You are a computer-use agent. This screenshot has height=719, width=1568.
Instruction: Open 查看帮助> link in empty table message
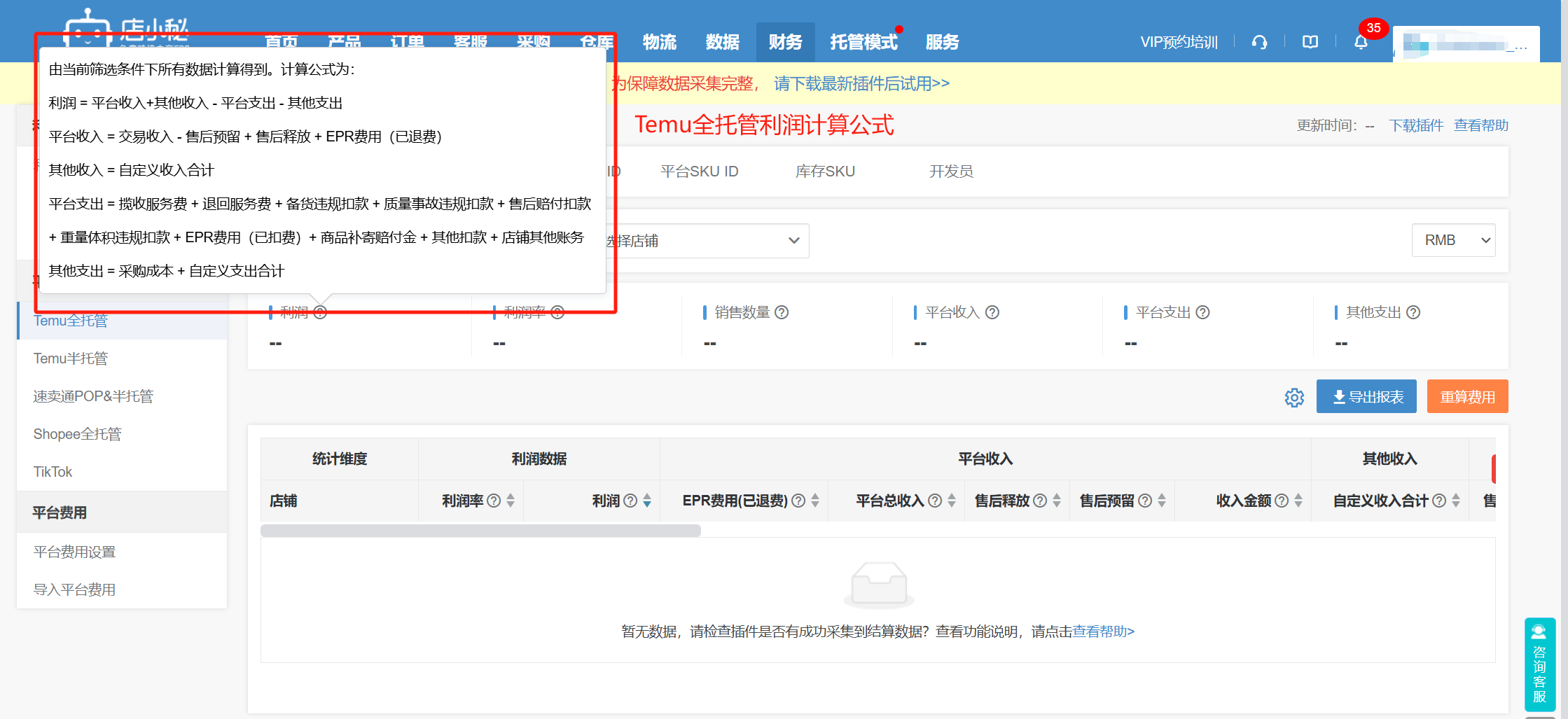point(1103,631)
